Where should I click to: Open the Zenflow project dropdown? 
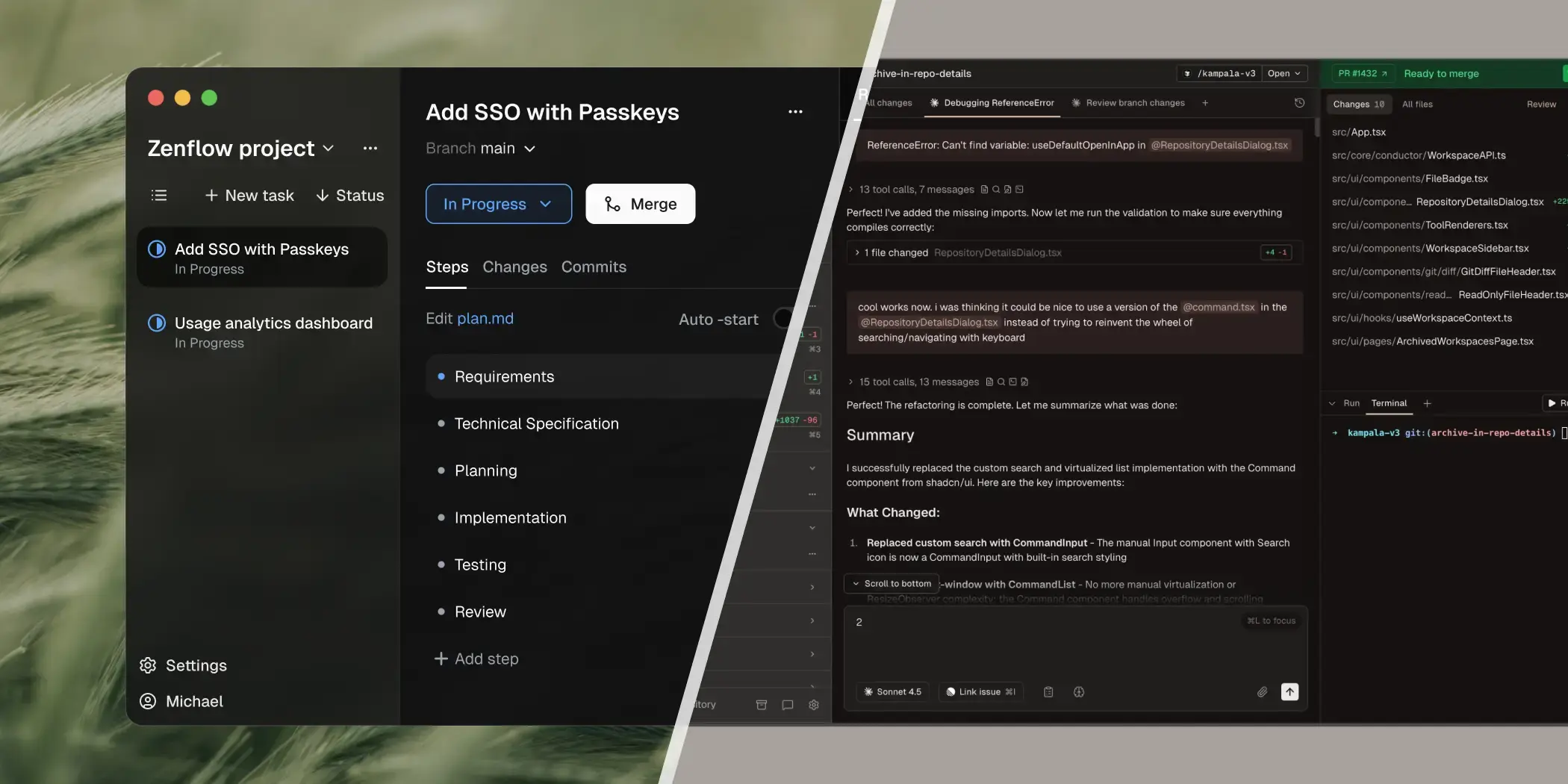pos(240,149)
